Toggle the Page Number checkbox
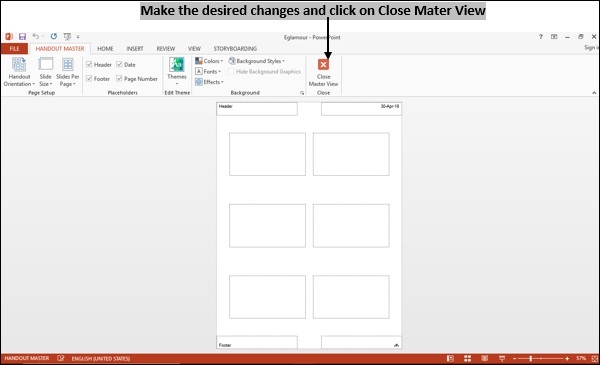This screenshot has height=365, width=600. (119, 78)
